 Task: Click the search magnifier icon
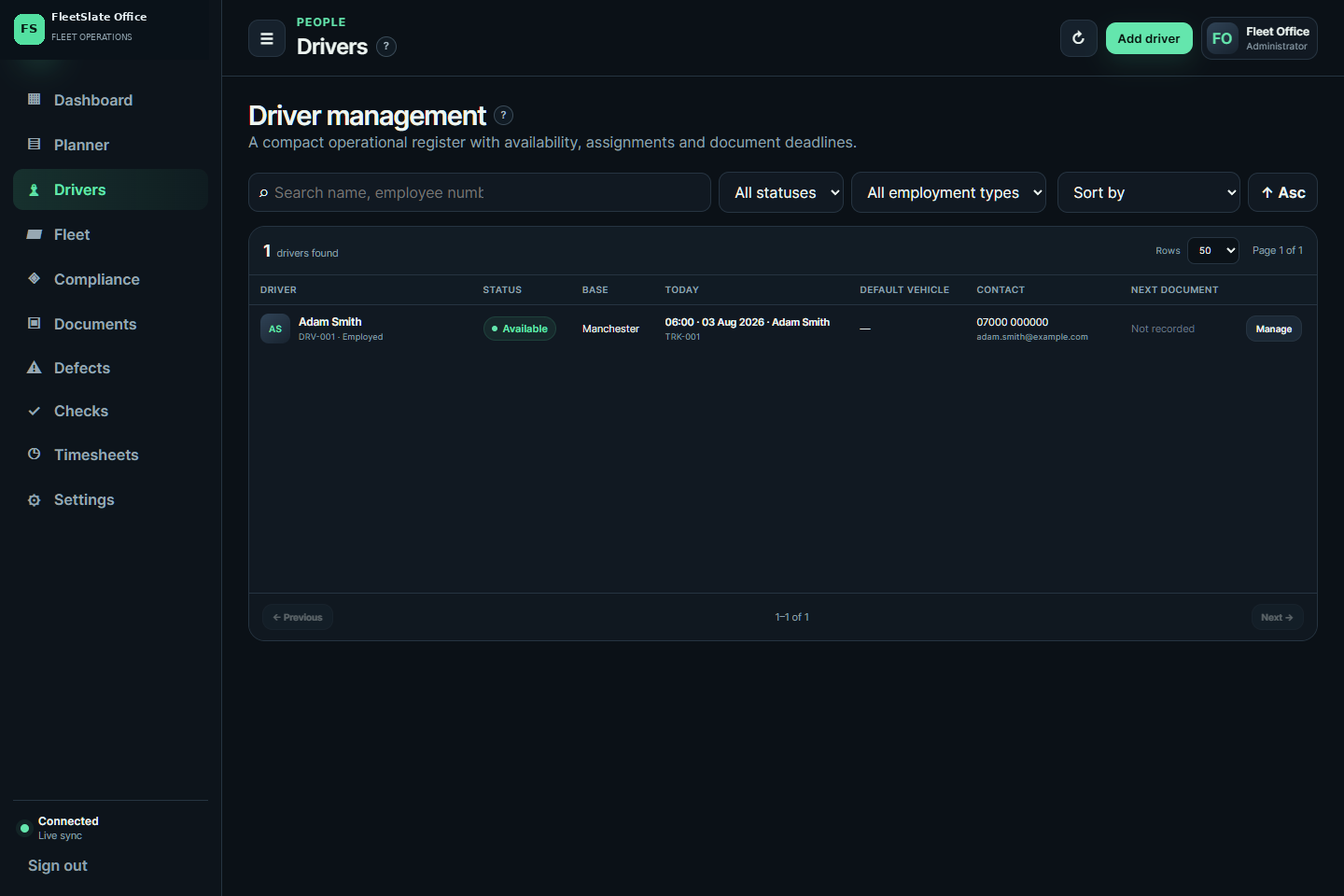263,192
